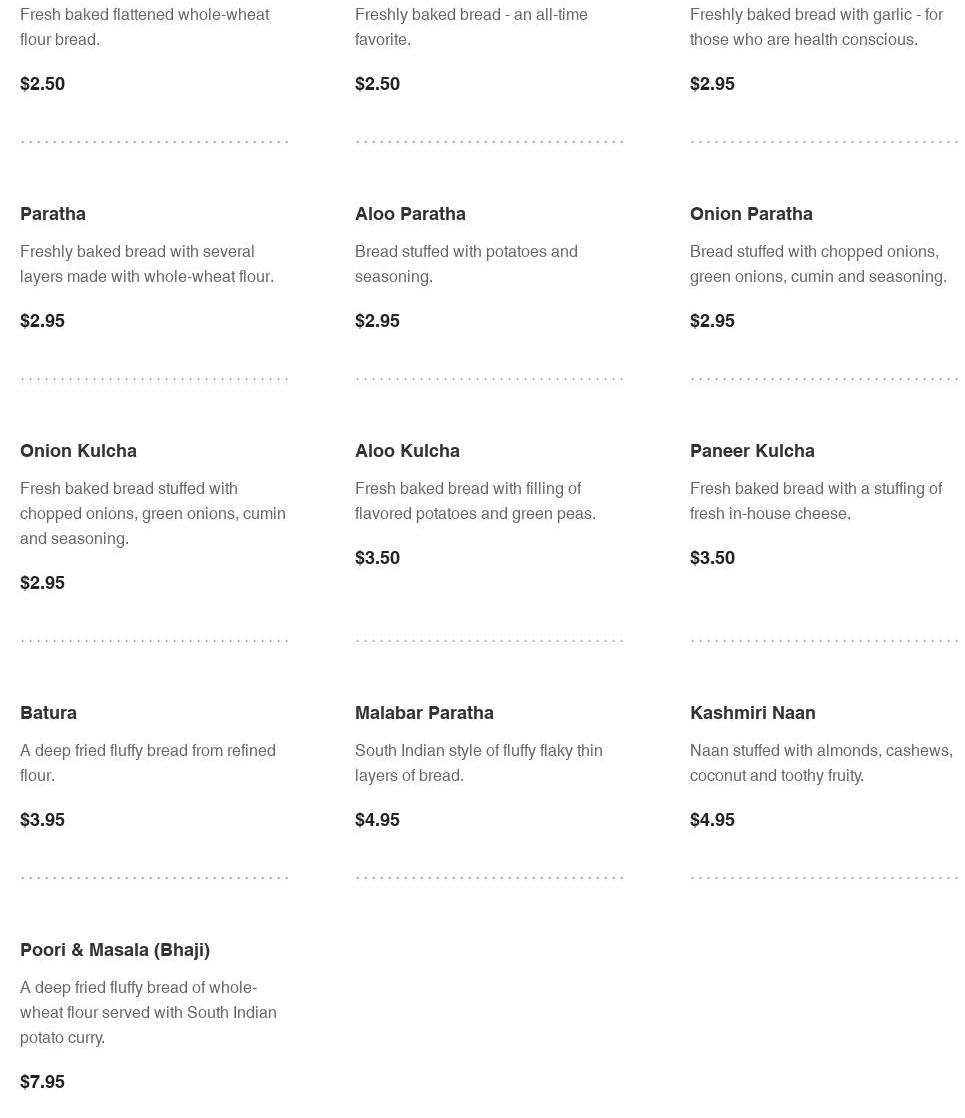Click the $3.95 price under Batura

[42, 820]
